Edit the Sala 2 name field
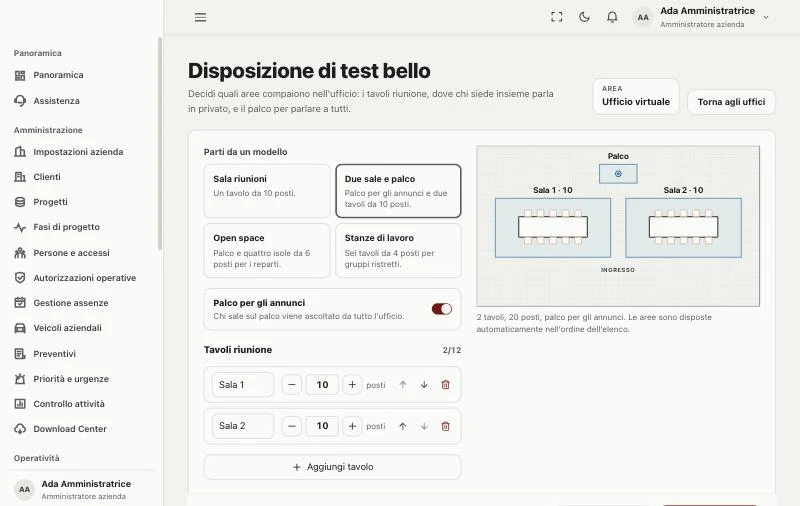Viewport: 800px width, 506px height. 243,426
